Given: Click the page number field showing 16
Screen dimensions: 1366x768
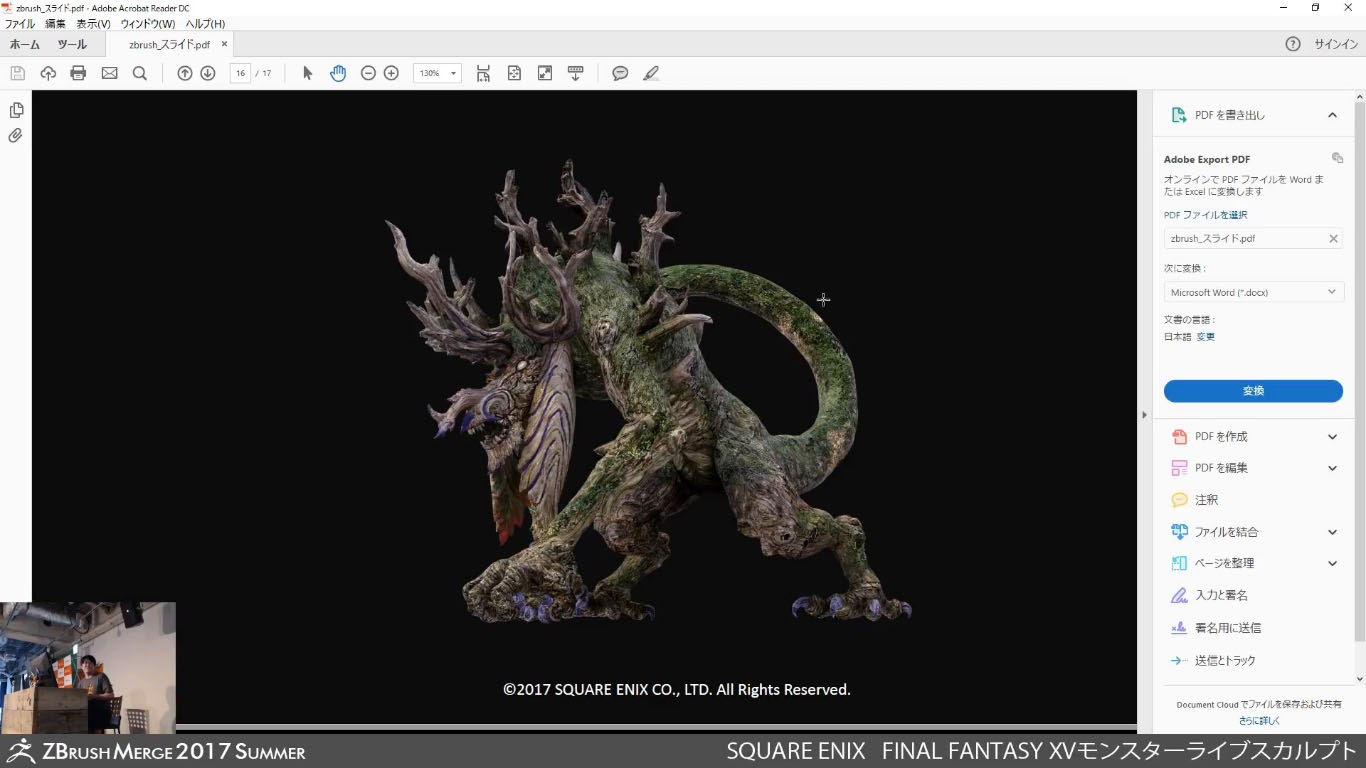Looking at the screenshot, I should coord(240,73).
